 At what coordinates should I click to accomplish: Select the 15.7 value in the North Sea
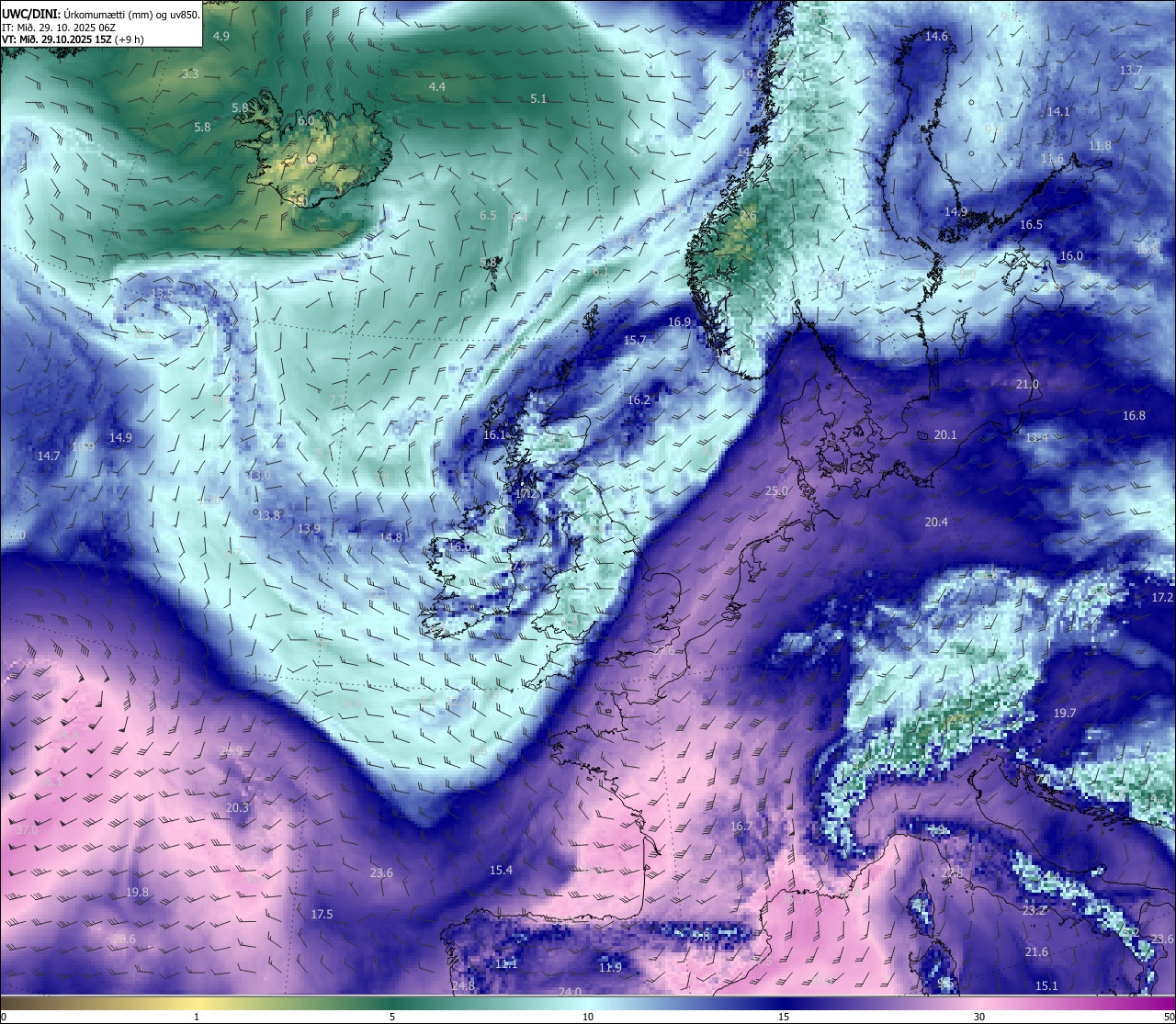[x=635, y=340]
